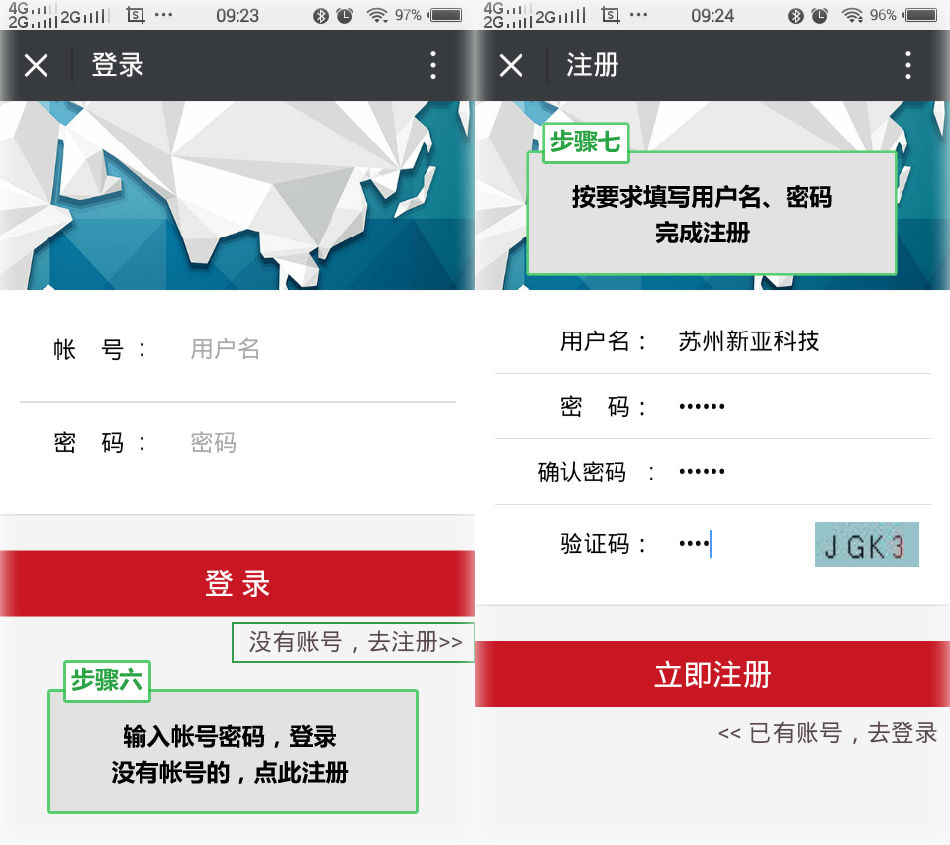Tap the 确认密码 label
The width and height of the screenshot is (950, 845).
click(x=582, y=472)
